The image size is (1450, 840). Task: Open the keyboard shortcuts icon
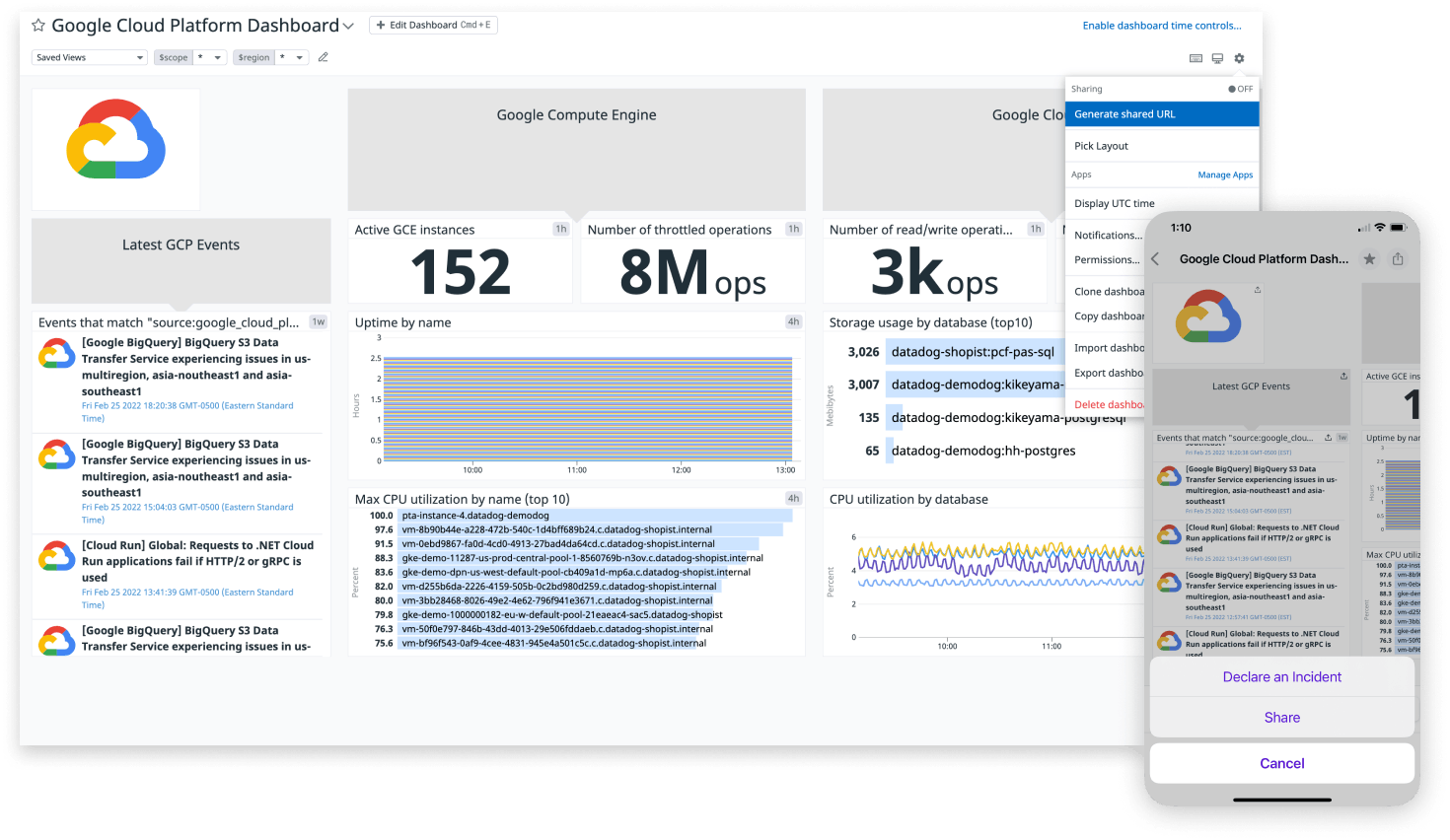(1196, 58)
